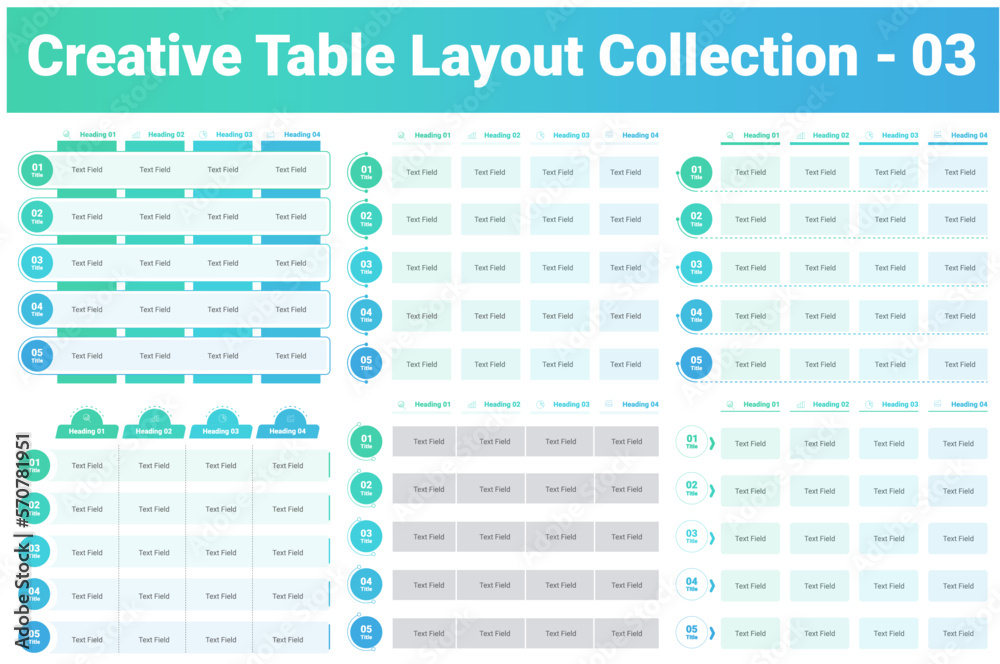Click the 05 badge in the rounded-outline row table
The width and height of the screenshot is (1000, 664).
point(37,356)
